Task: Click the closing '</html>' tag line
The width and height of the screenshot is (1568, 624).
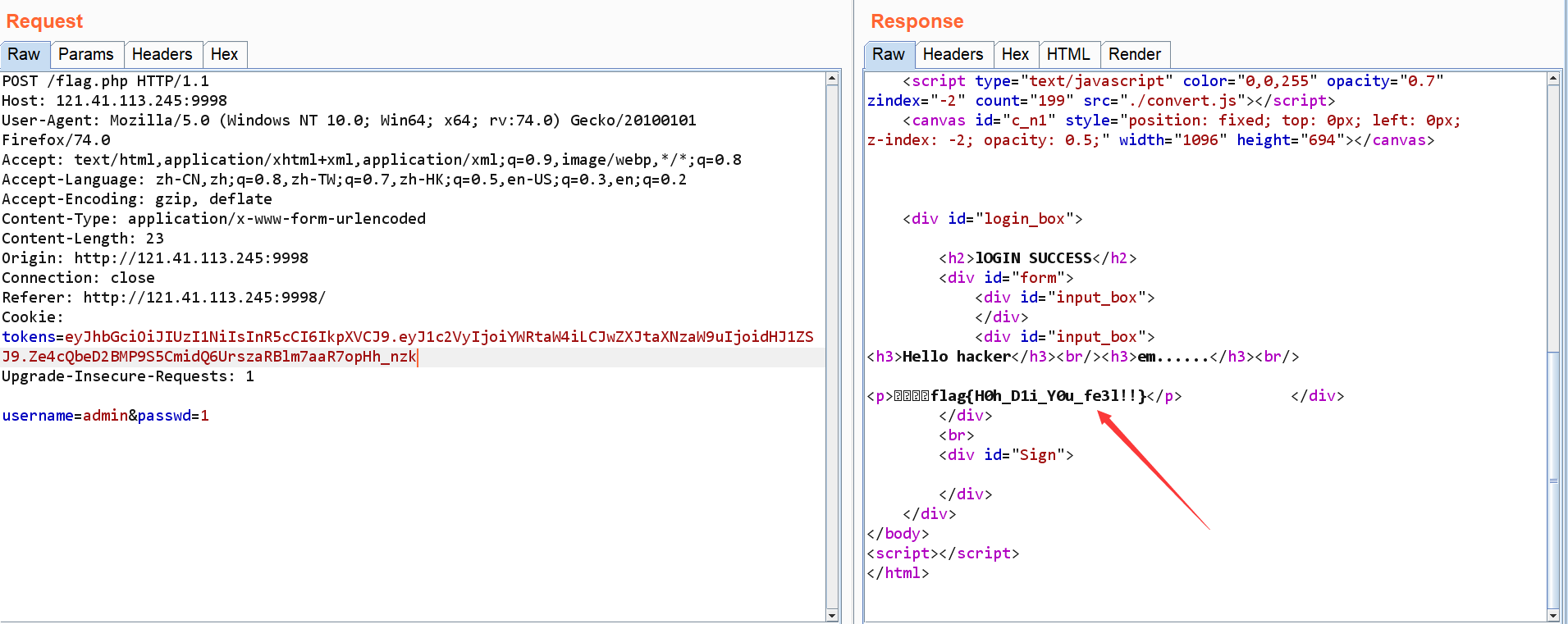Action: click(898, 573)
